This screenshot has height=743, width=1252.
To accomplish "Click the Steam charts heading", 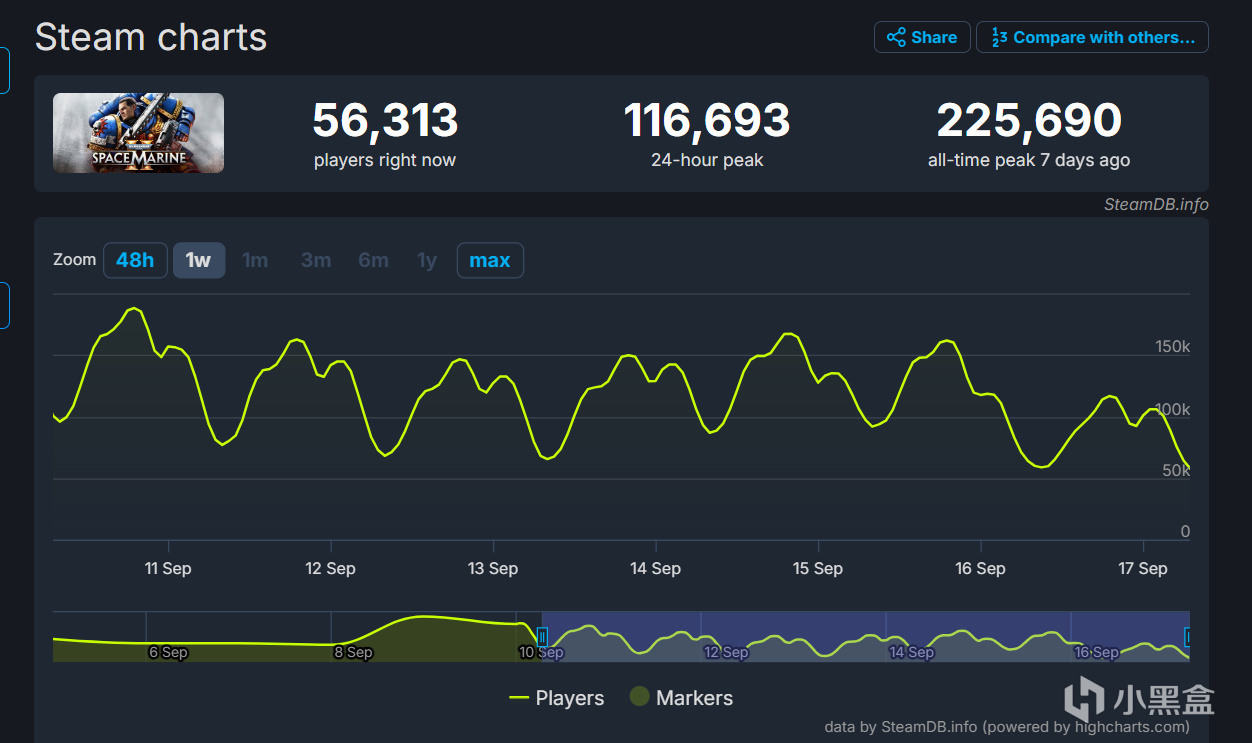I will pos(151,38).
